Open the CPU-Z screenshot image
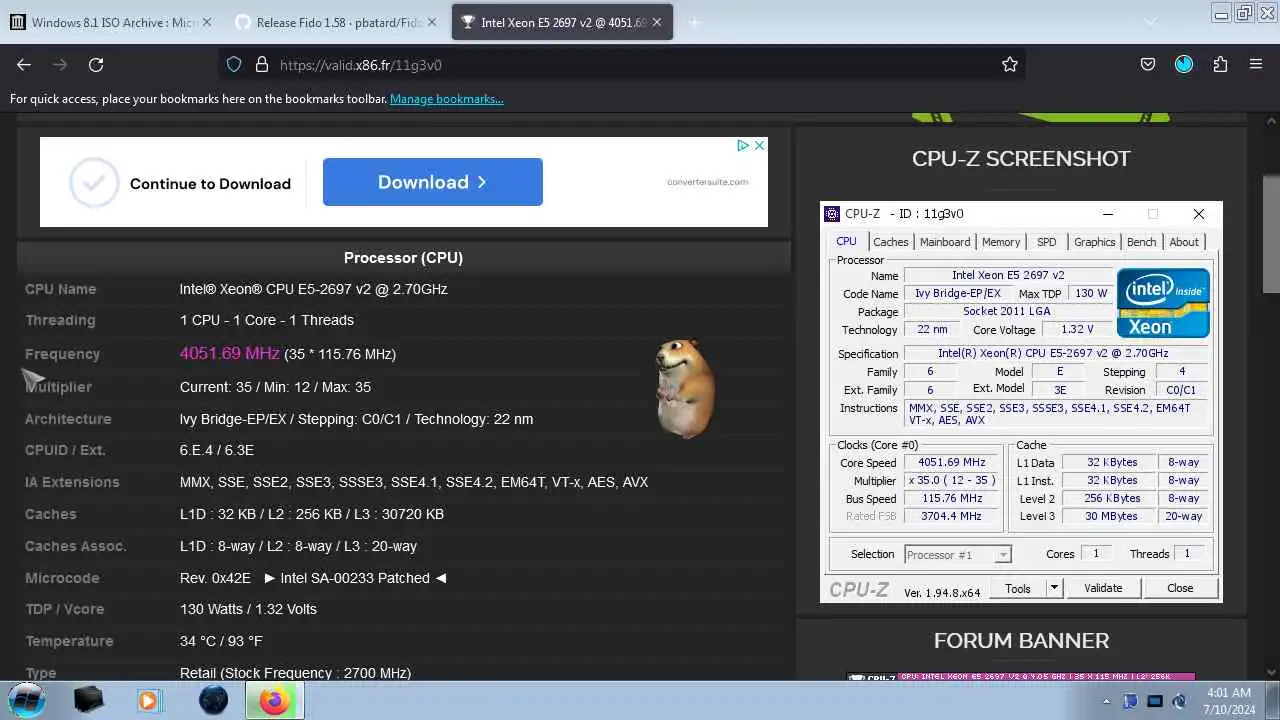Viewport: 1280px width, 720px height. pyautogui.click(x=1021, y=402)
